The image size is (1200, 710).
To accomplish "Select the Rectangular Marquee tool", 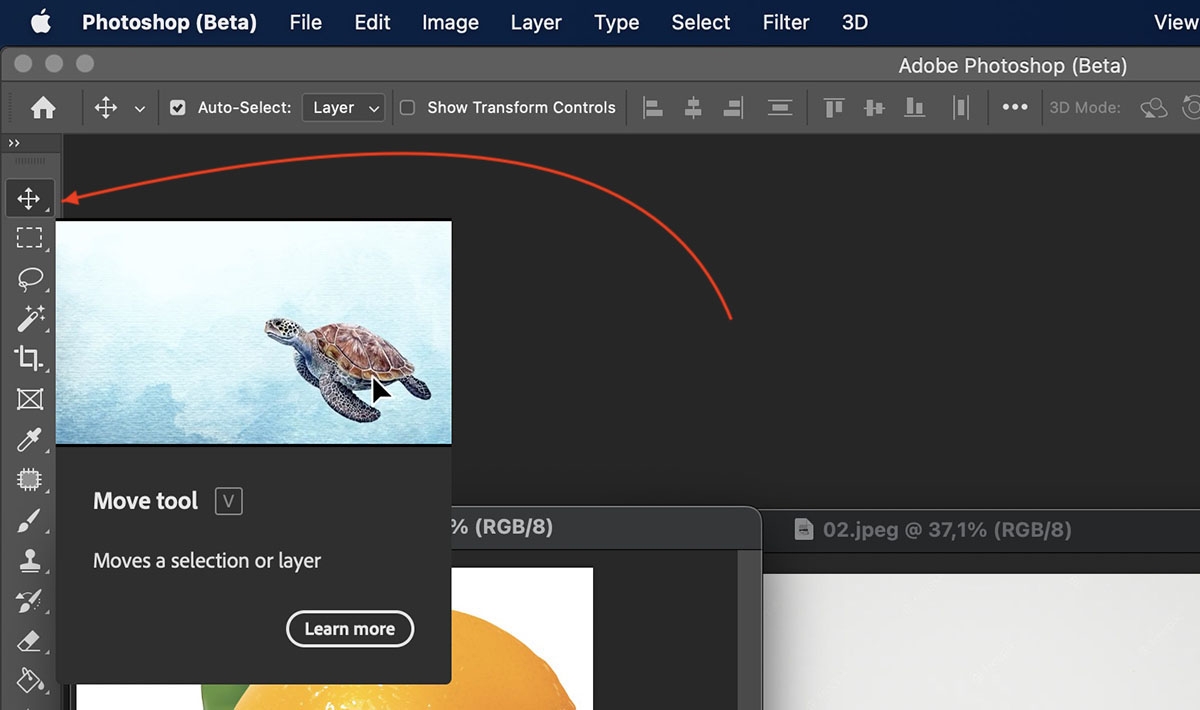I will click(29, 237).
